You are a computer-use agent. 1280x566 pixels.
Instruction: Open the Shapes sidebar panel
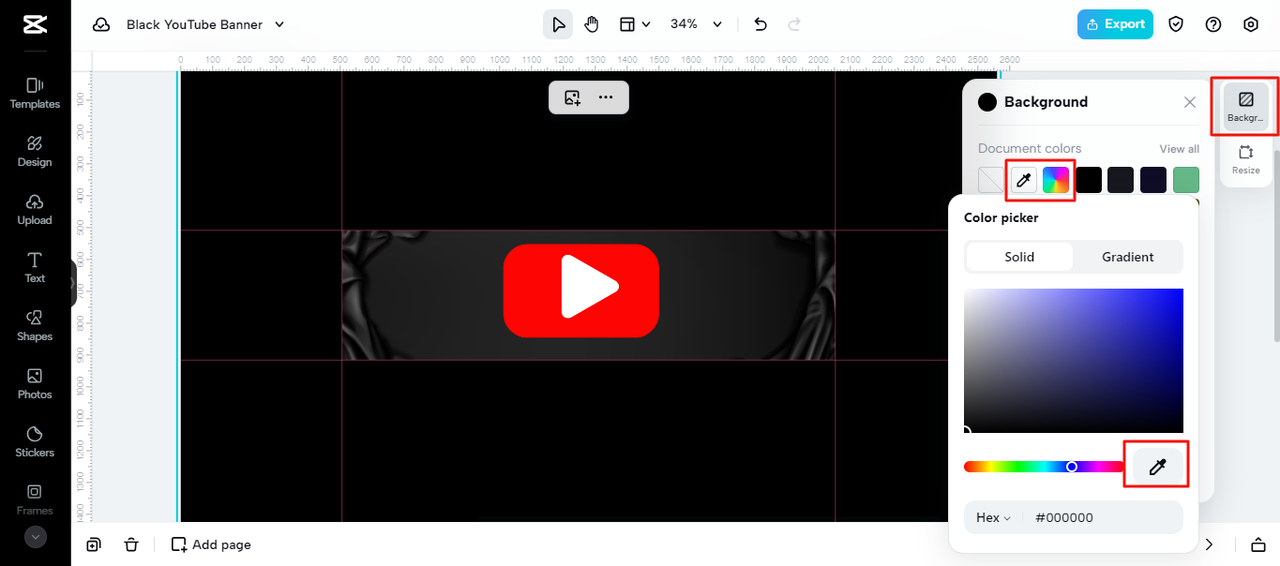coord(35,325)
